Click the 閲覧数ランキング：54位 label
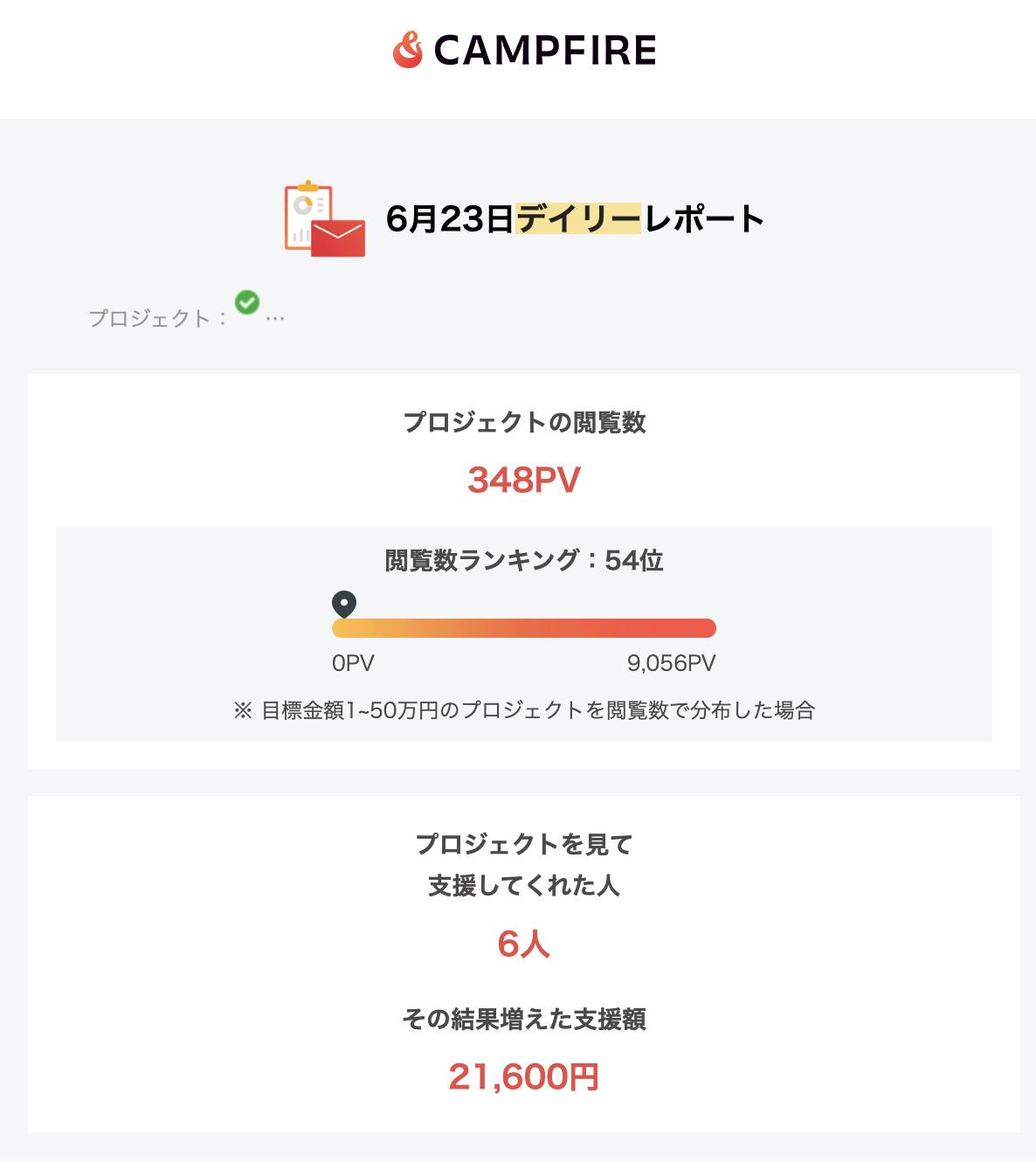 (x=524, y=560)
